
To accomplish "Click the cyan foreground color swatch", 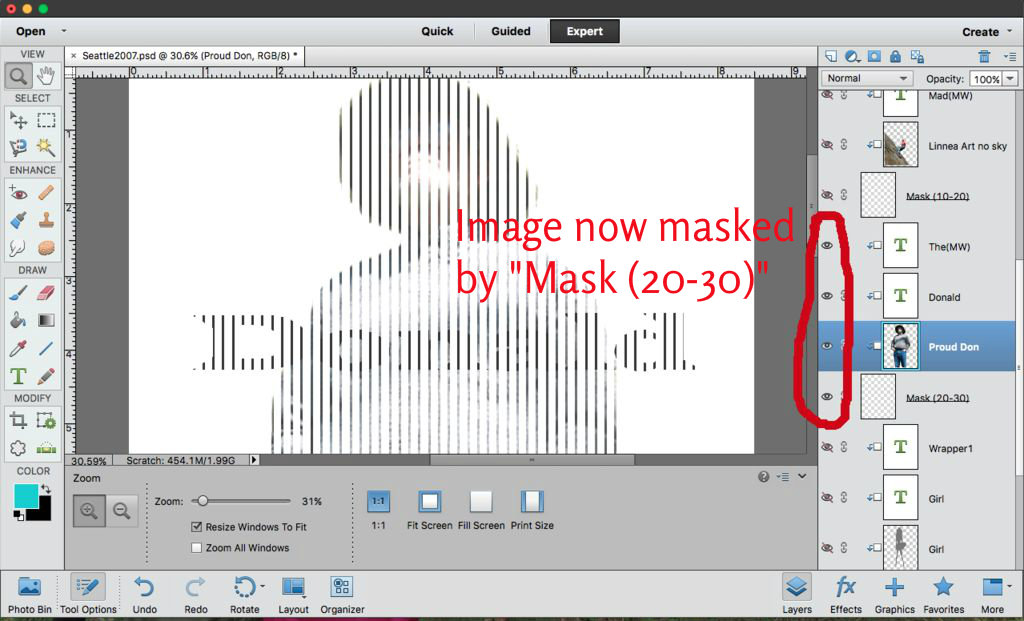I will pos(26,496).
